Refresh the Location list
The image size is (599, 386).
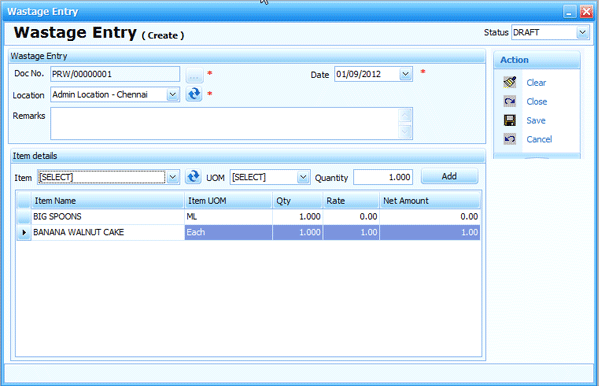(194, 94)
